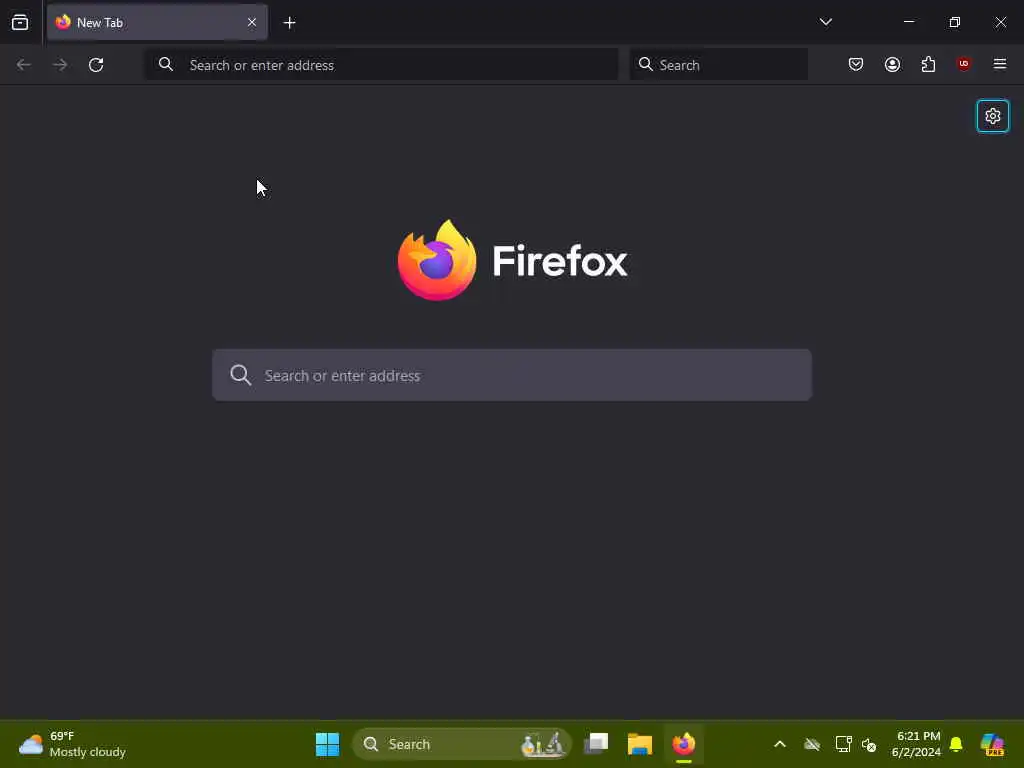Open the uBlock Origin extension icon
This screenshot has width=1024, height=768.
pos(963,63)
